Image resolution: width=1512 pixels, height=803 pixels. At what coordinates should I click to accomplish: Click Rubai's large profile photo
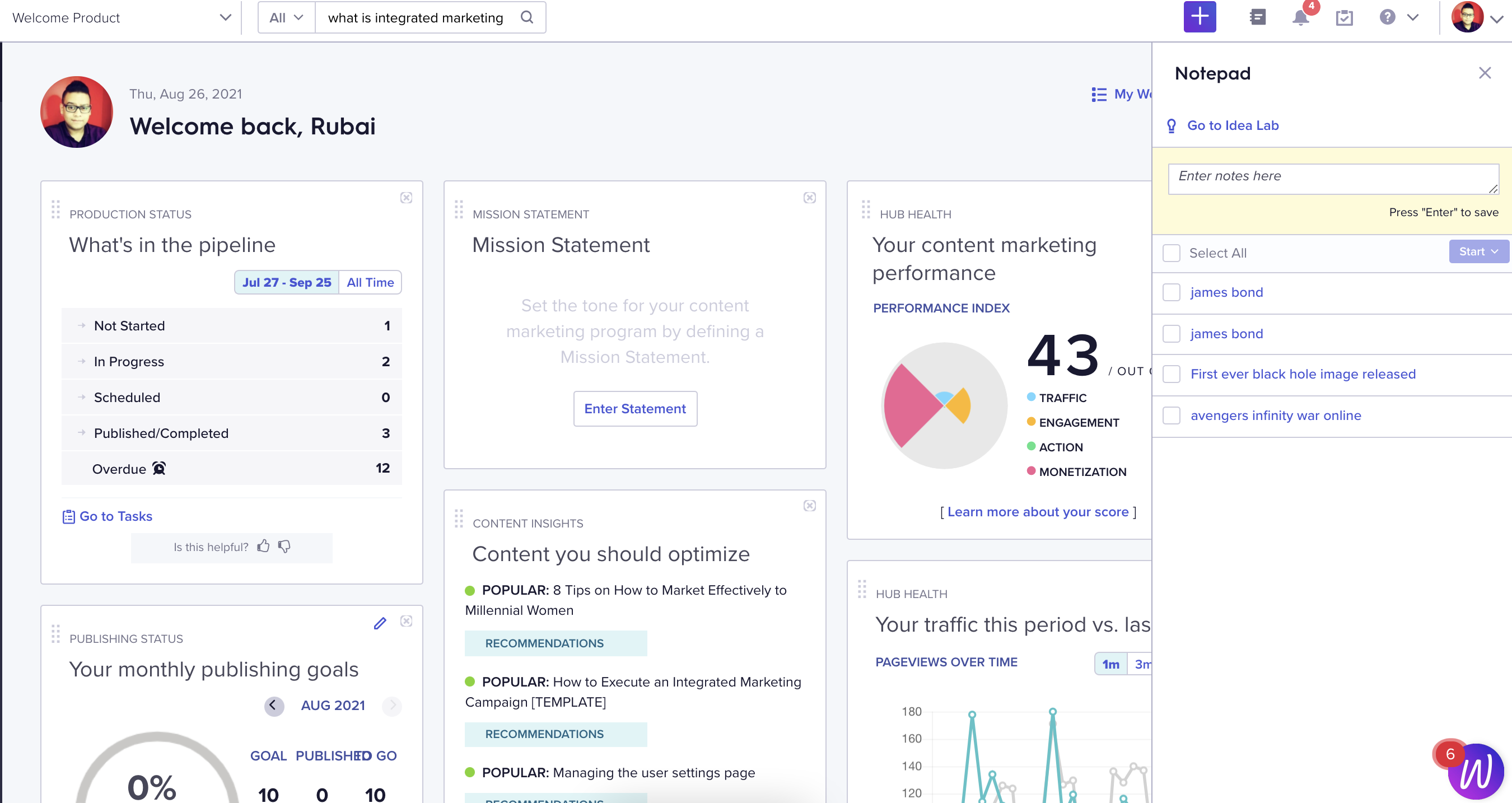point(76,112)
